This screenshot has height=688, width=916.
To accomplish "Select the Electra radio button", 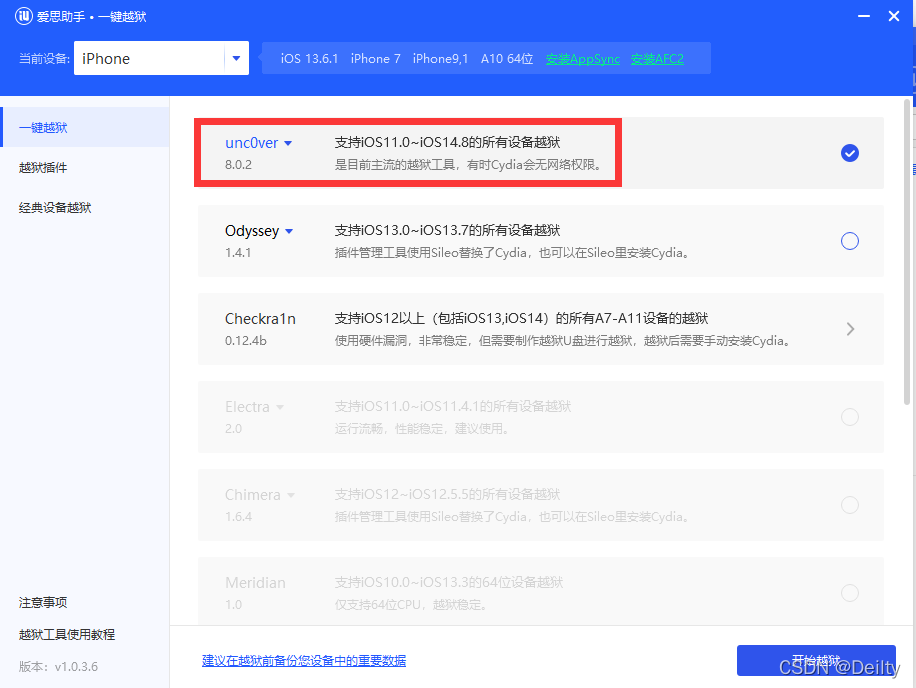I will 849,417.
